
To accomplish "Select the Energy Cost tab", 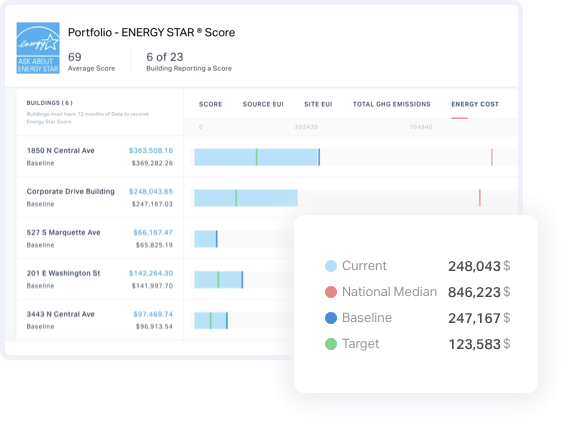I will coord(475,105).
